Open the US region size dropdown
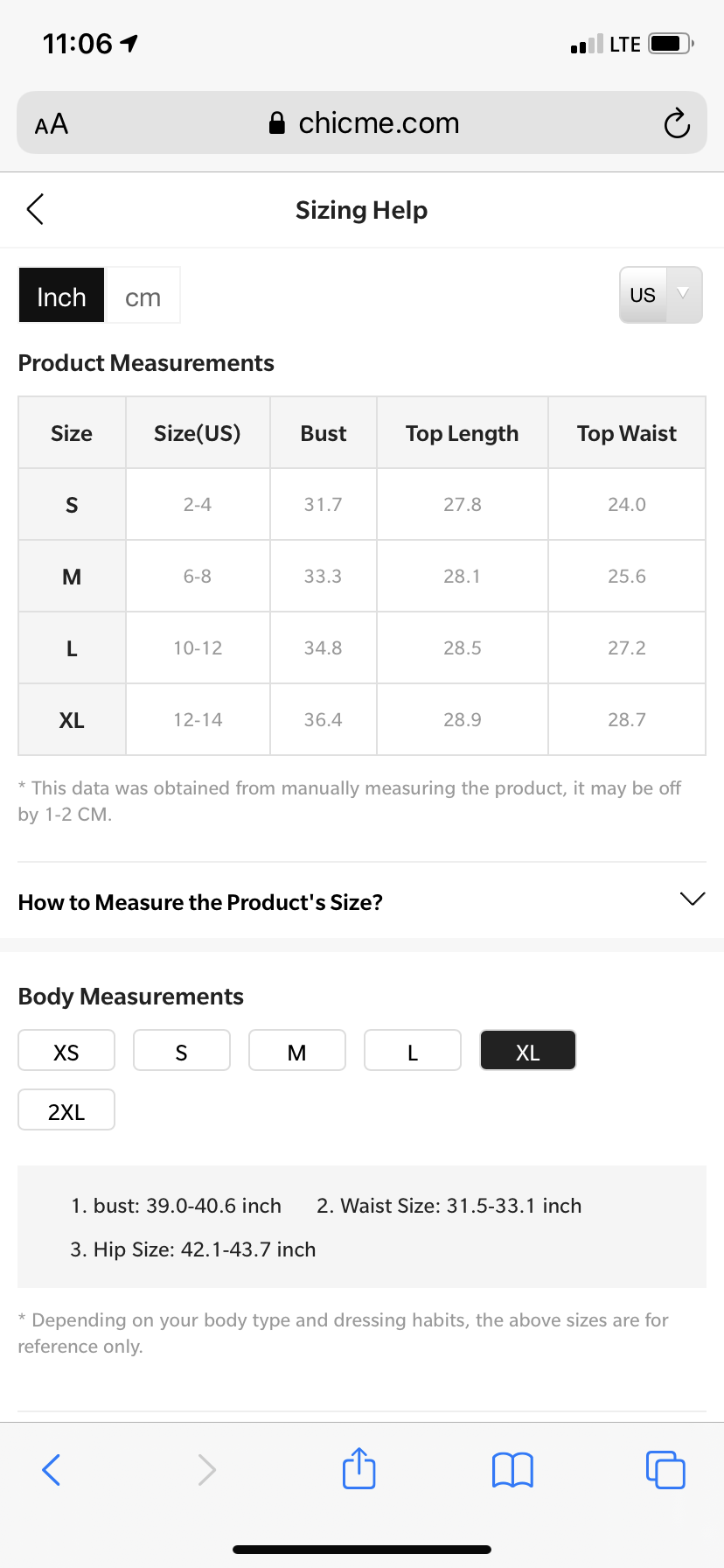 660,295
